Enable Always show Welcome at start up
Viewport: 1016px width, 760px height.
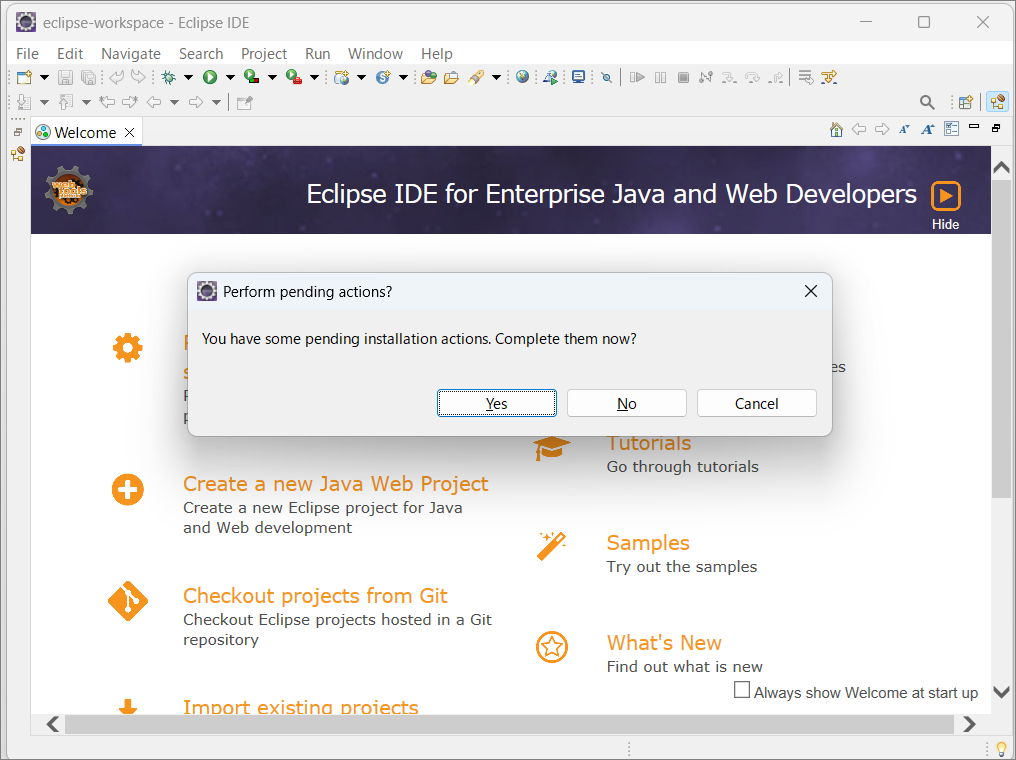[x=742, y=689]
